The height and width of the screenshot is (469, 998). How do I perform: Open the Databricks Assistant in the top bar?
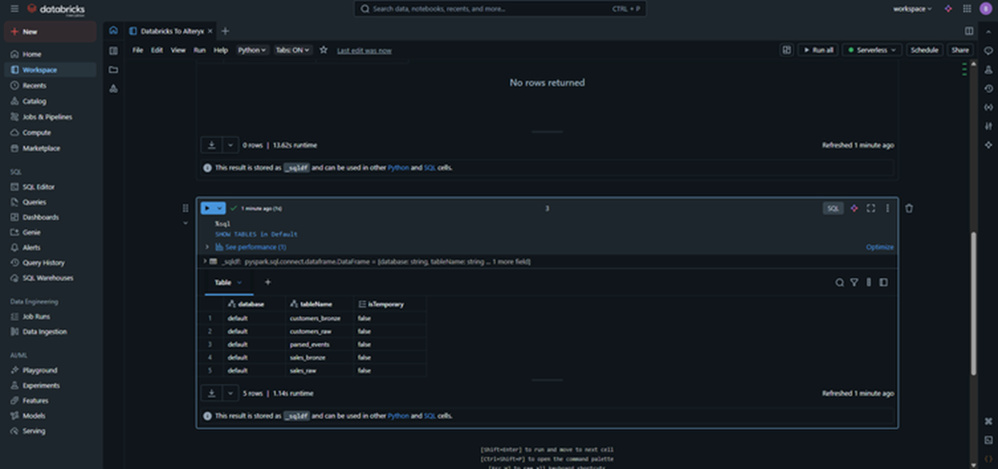point(948,9)
